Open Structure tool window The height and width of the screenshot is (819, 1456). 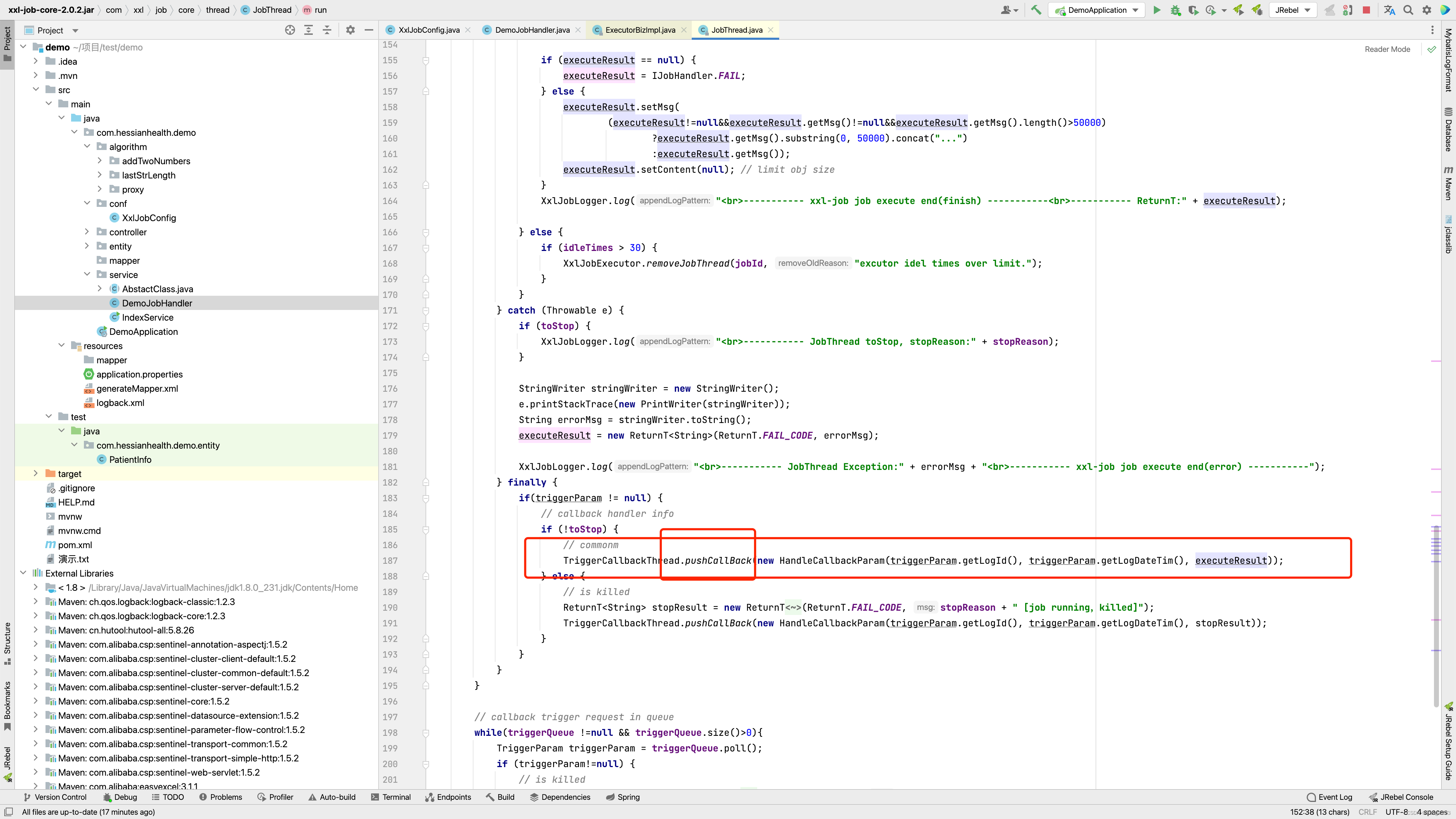[7, 643]
